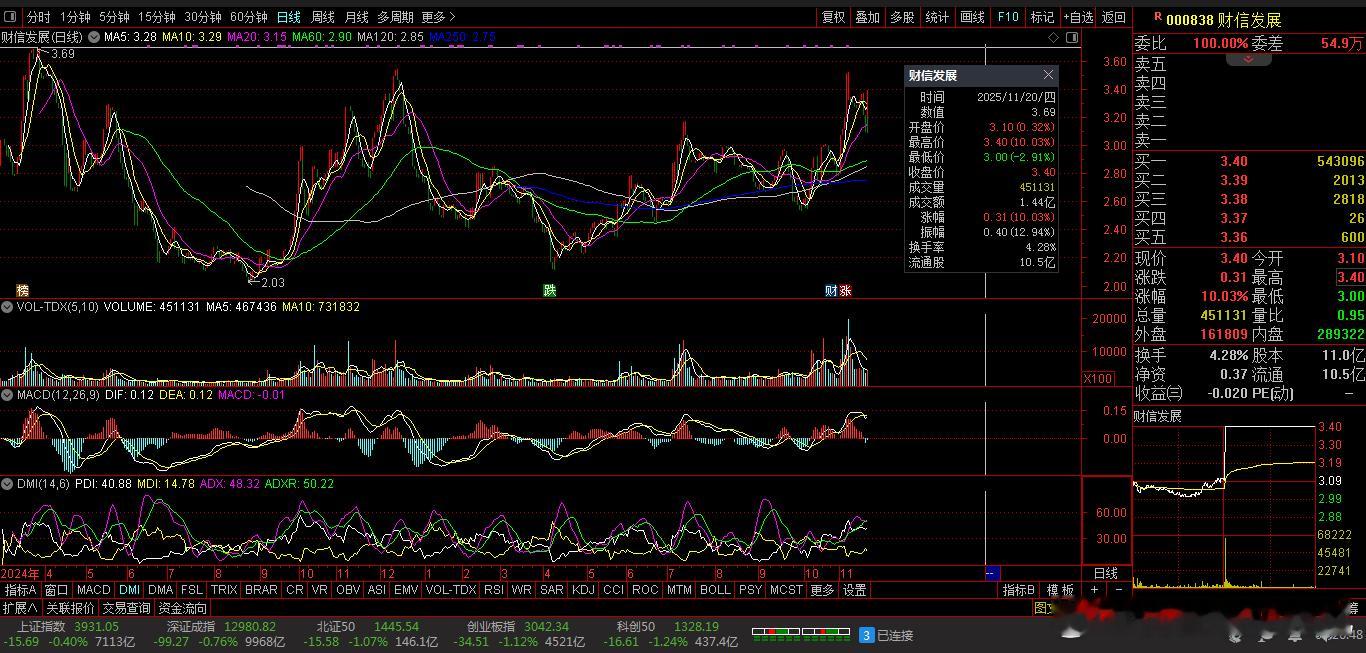Expand the order book with double-chevron arrow
Image resolution: width=1366 pixels, height=653 pixels.
click(1248, 60)
